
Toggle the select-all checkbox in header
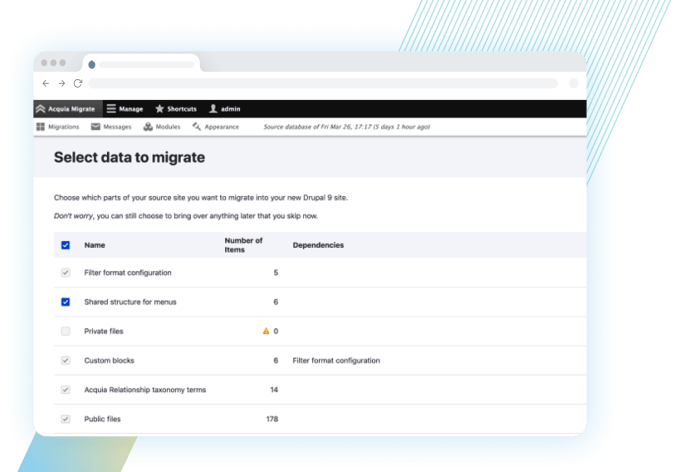click(66, 245)
